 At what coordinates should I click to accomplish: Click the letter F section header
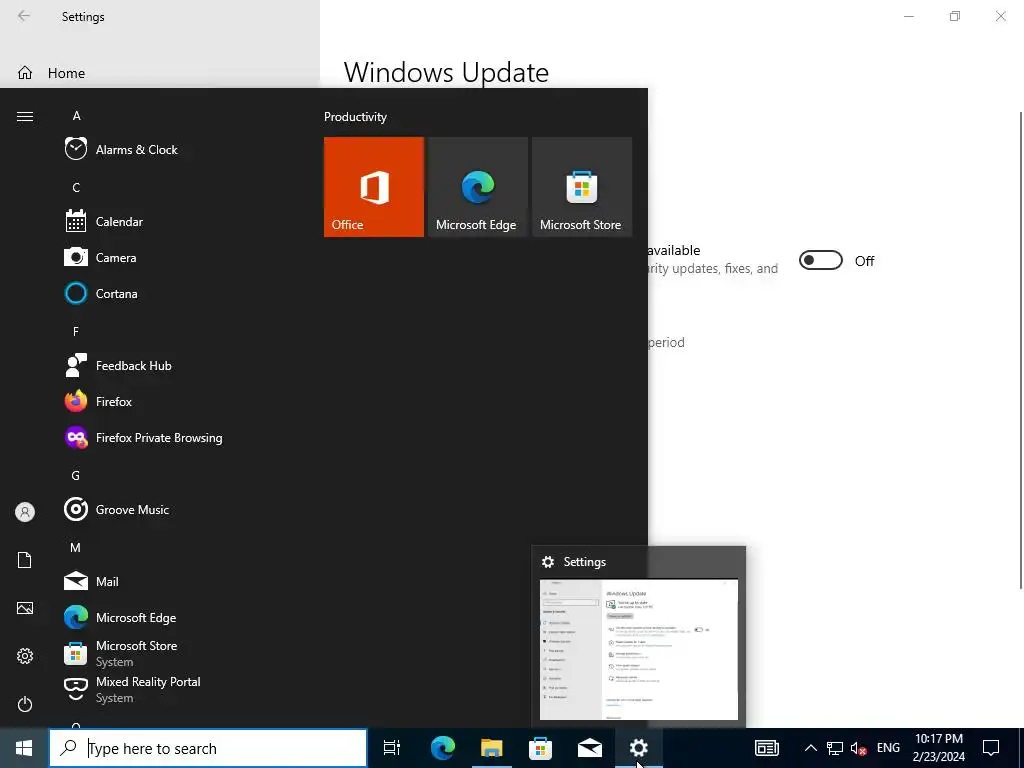tap(76, 331)
